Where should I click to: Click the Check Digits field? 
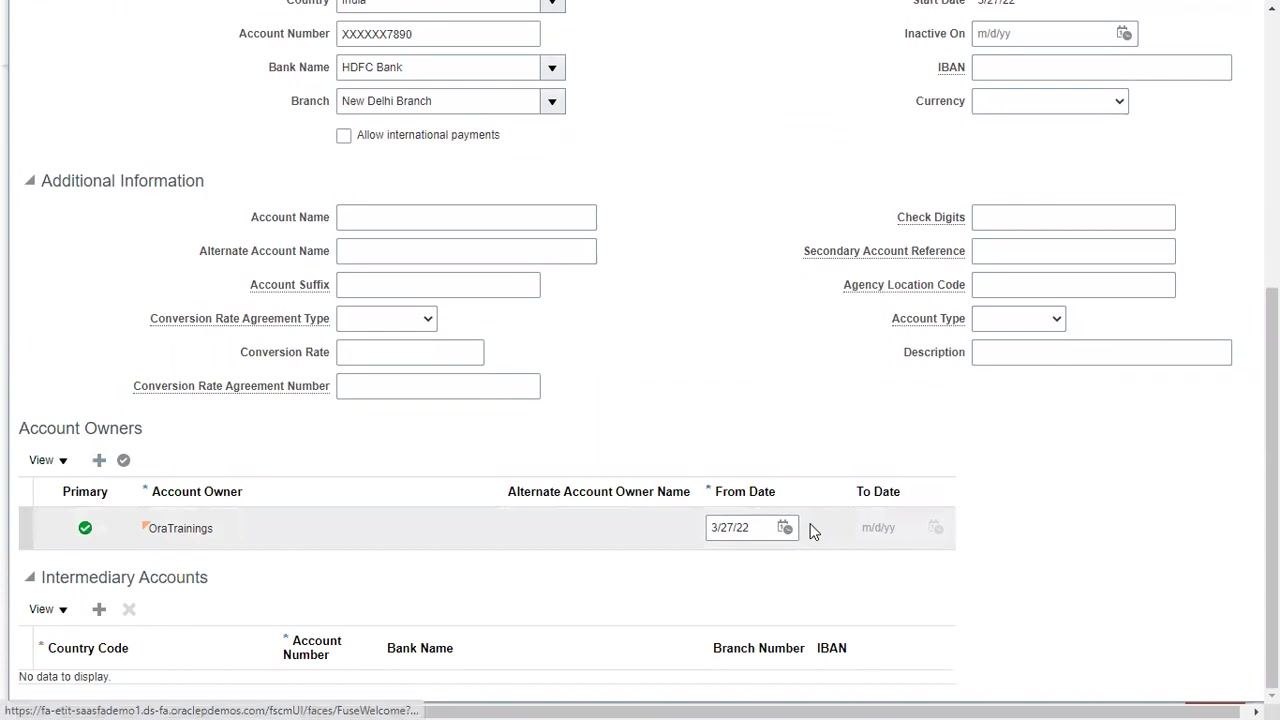click(x=1074, y=217)
